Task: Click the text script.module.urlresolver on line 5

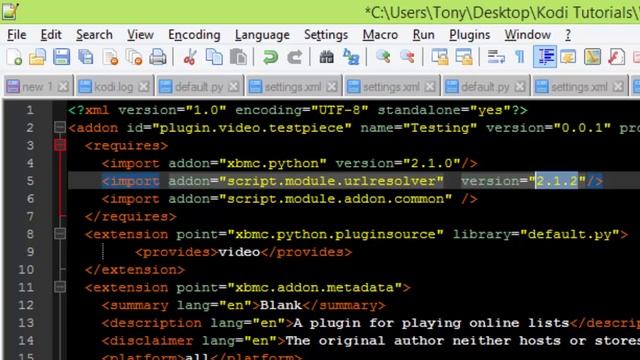Action: 331,181
